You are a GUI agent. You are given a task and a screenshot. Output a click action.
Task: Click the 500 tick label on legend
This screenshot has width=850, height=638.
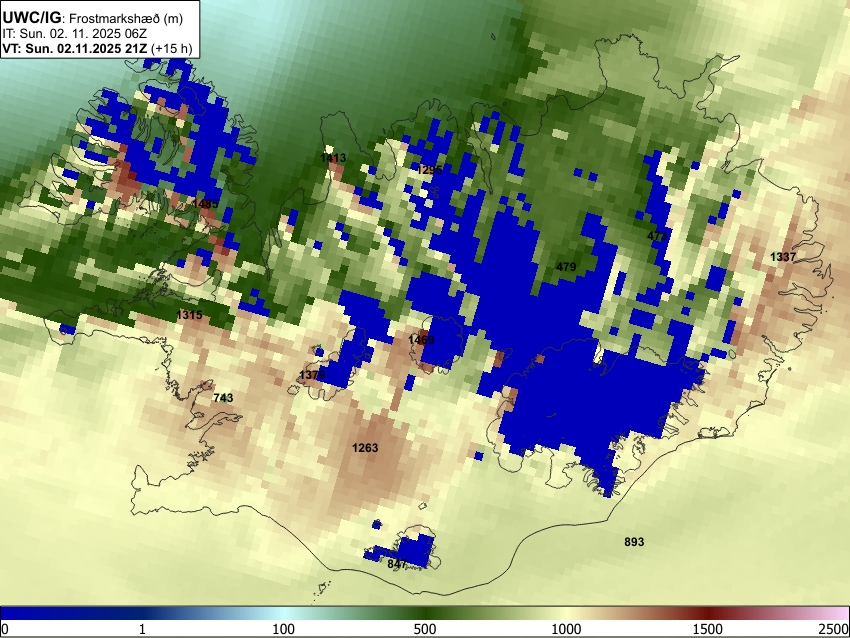[x=425, y=629]
